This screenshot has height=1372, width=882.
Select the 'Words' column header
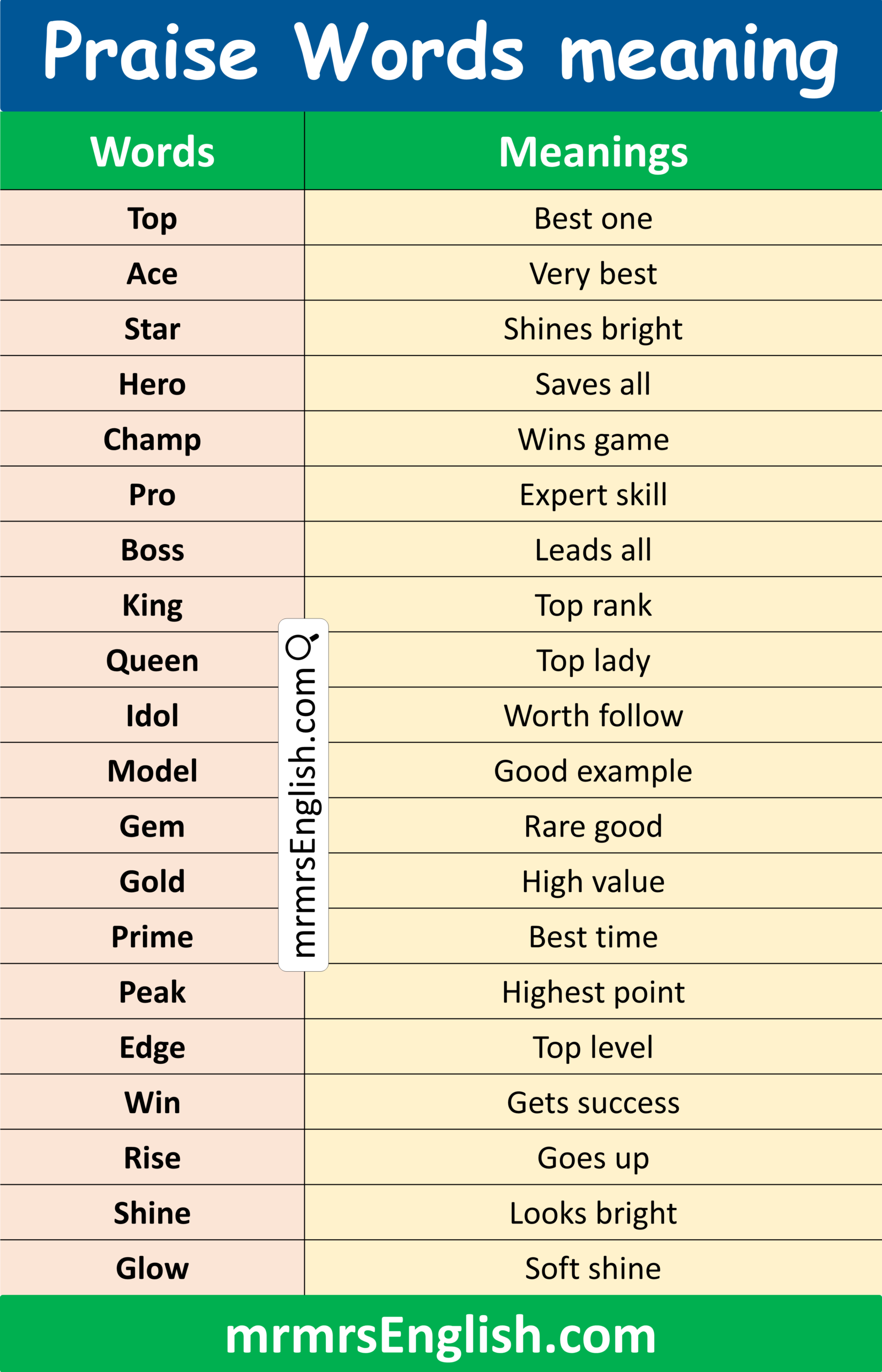pyautogui.click(x=152, y=152)
